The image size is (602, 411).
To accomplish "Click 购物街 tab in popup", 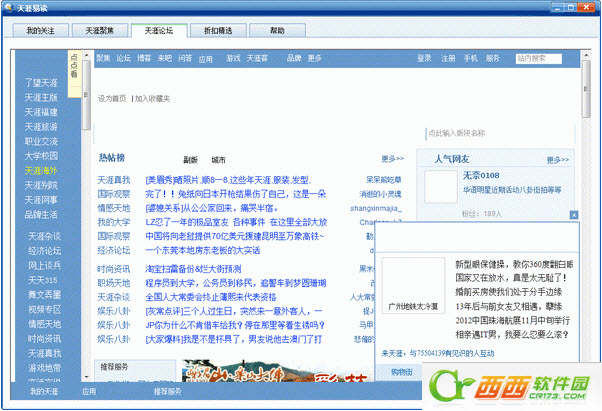I will click(402, 371).
